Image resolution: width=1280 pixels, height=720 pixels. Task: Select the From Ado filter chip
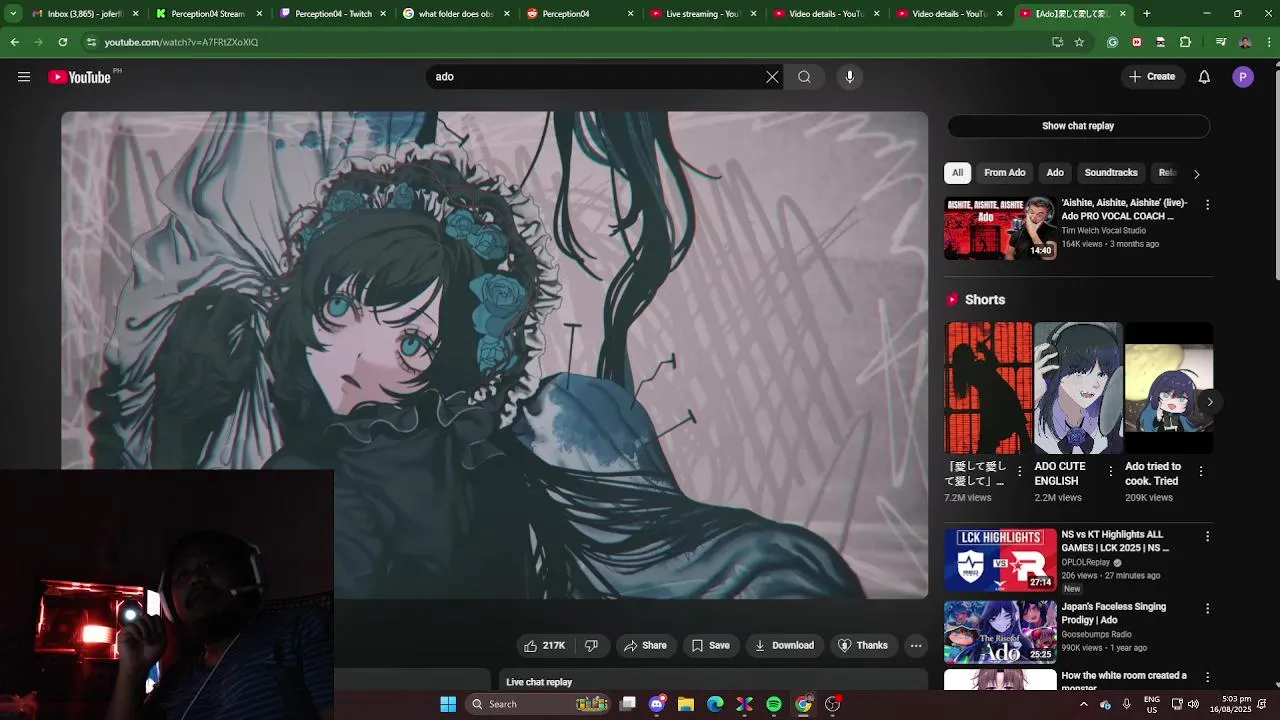point(1004,173)
